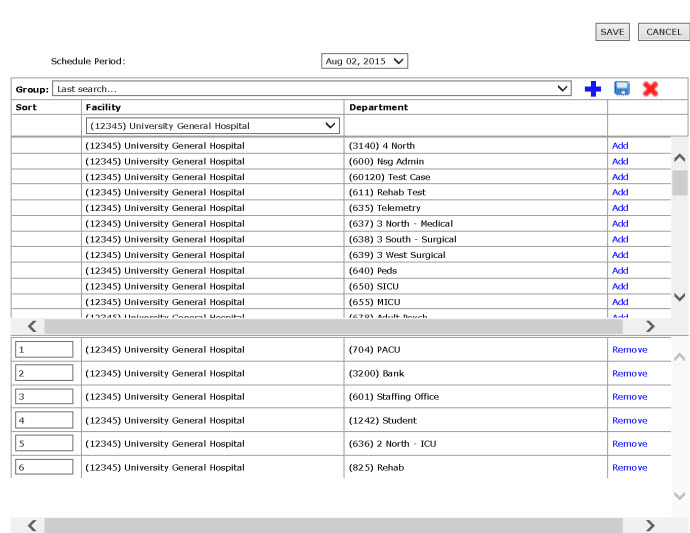Remove the (825) Rehab department
The height and width of the screenshot is (533, 690).
click(x=629, y=467)
